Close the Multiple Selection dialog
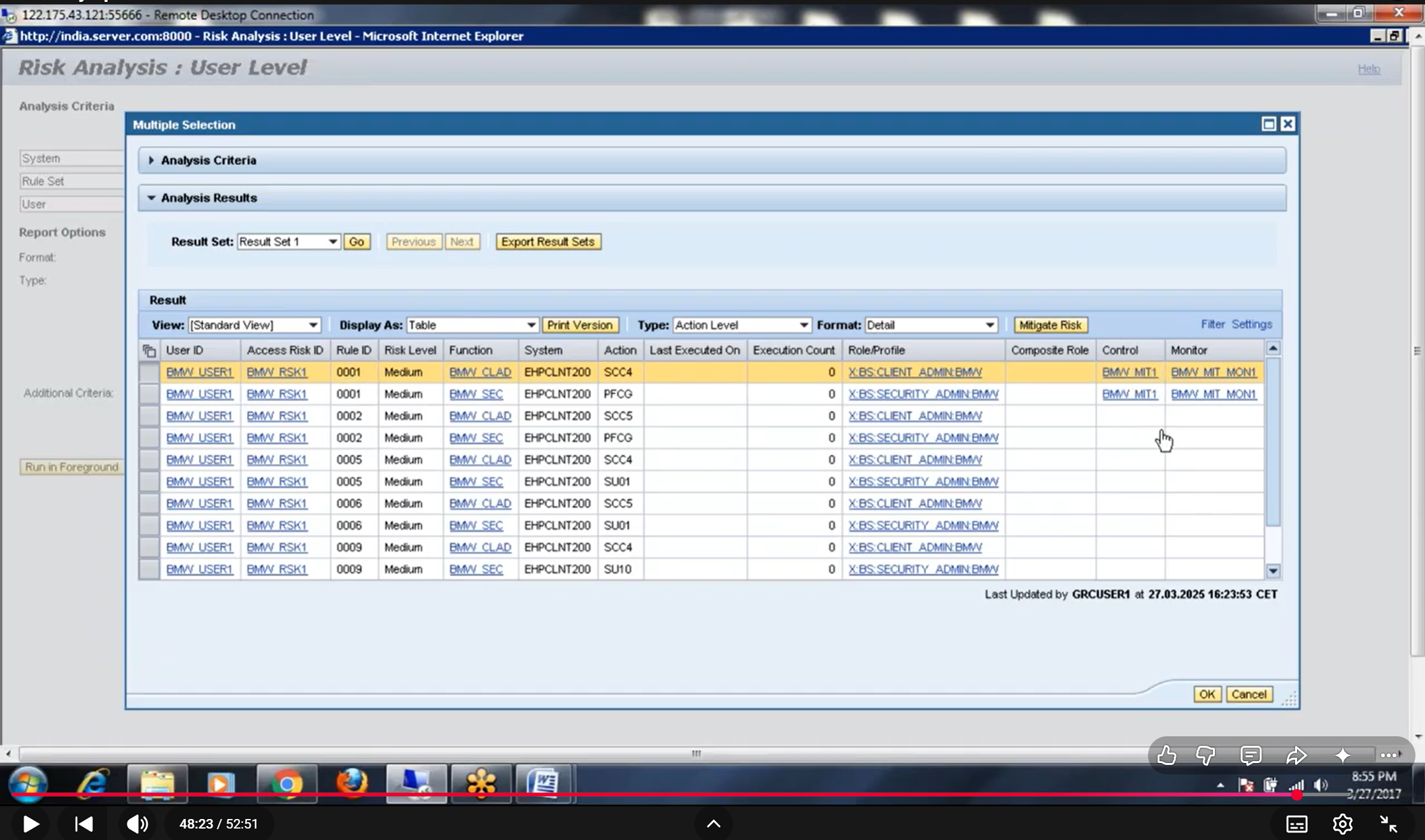The width and height of the screenshot is (1425, 840). point(1287,124)
